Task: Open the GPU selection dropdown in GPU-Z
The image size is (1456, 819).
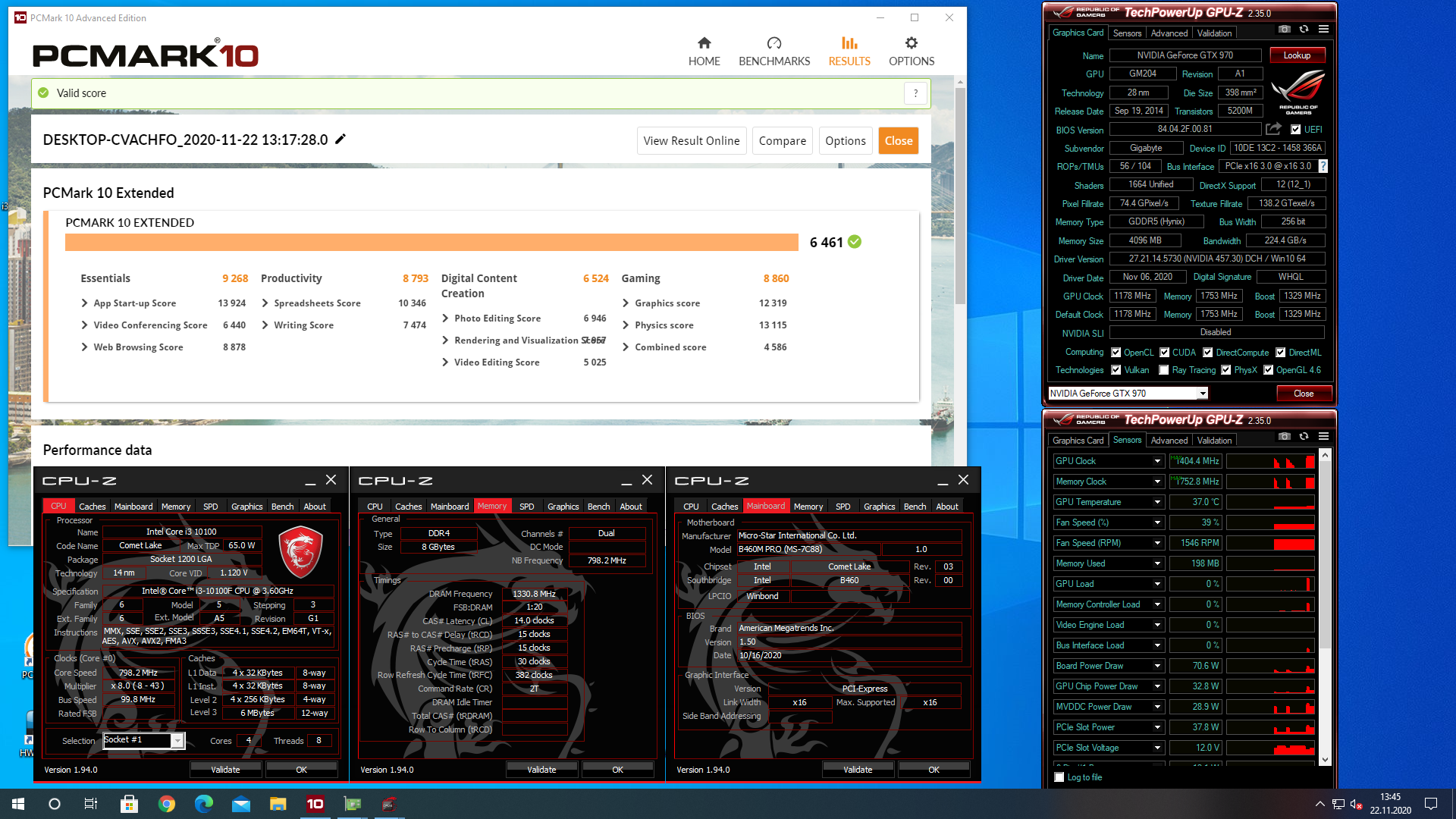Action: (1201, 394)
